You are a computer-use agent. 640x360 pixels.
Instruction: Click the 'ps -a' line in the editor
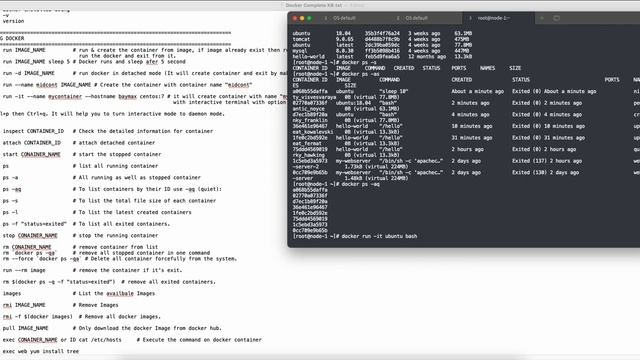(x=102, y=178)
